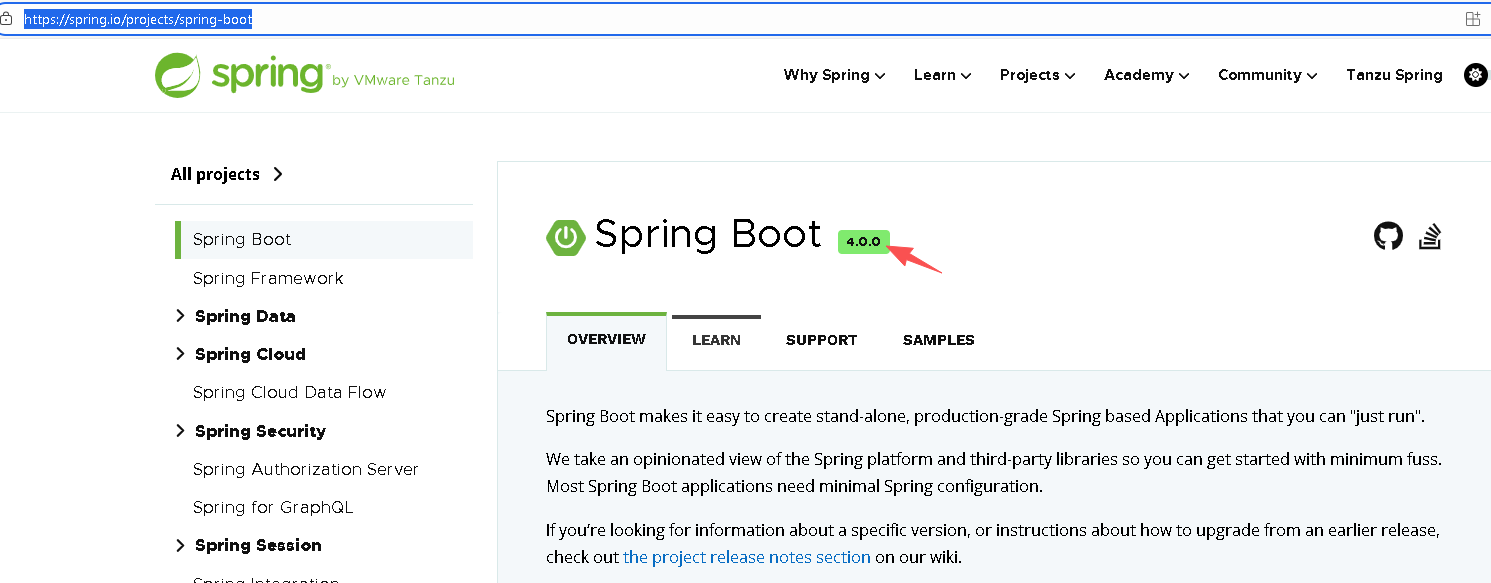Expand the Spring Cloud tree item
Image resolution: width=1491 pixels, height=583 pixels.
(x=181, y=354)
